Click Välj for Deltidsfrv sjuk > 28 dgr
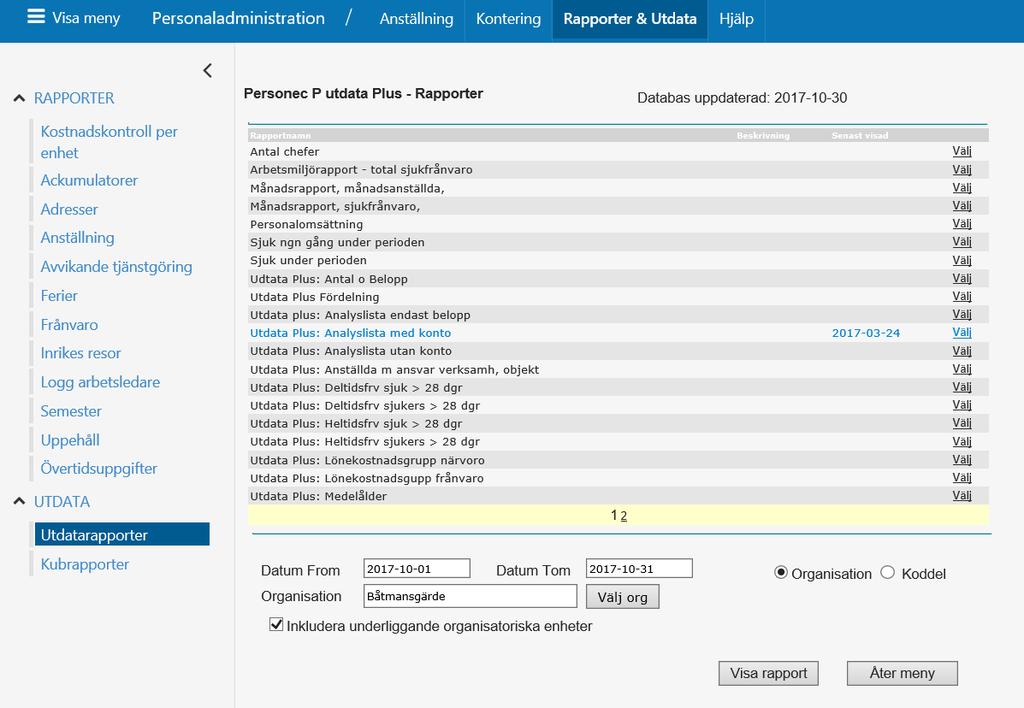Image resolution: width=1024 pixels, height=708 pixels. (x=961, y=387)
